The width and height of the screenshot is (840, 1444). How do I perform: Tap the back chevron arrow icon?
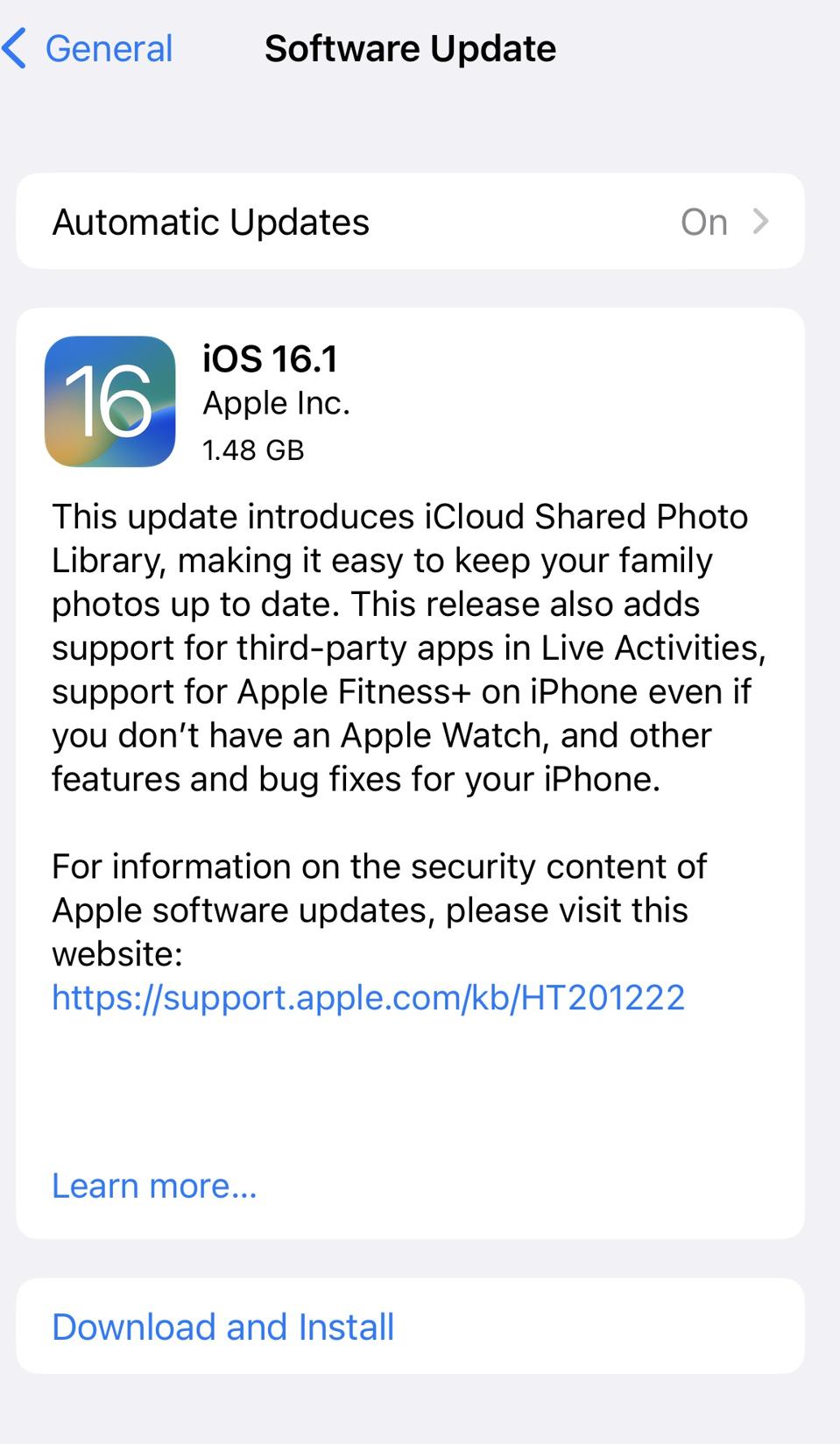(15, 48)
